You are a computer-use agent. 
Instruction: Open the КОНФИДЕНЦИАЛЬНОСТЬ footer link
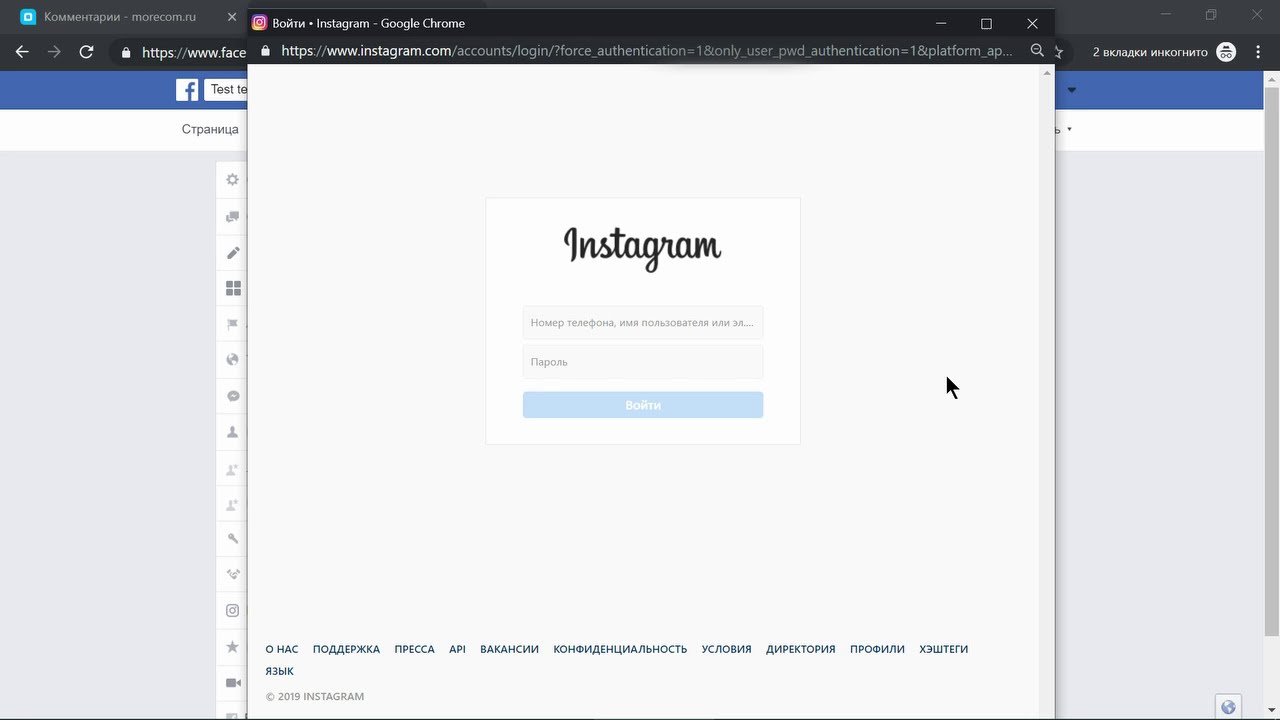tap(620, 649)
